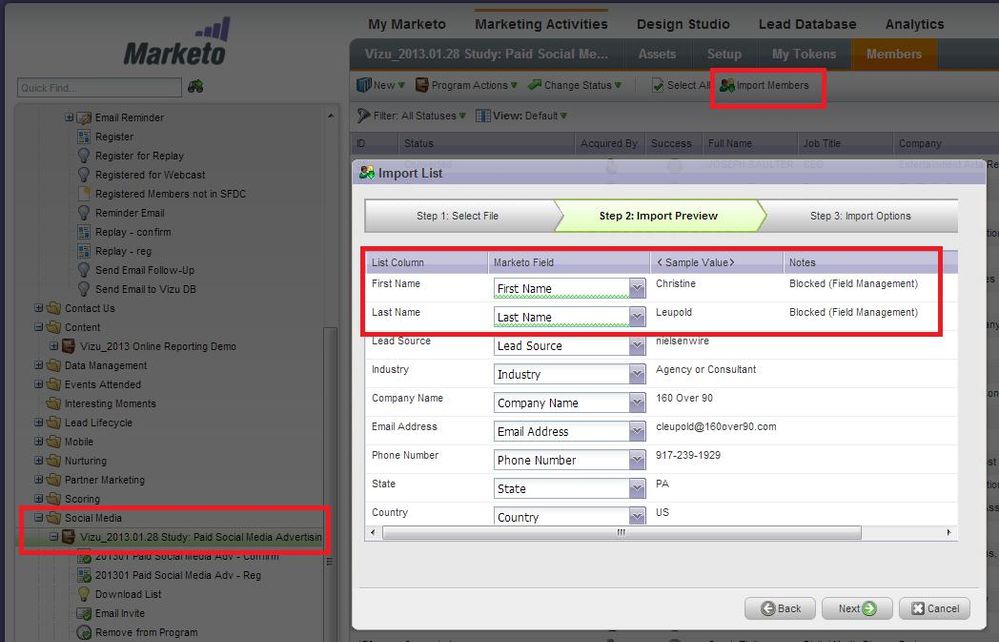Click the Vizu_2013 Online Reporting Demo program icon
999x642 pixels.
(70, 347)
